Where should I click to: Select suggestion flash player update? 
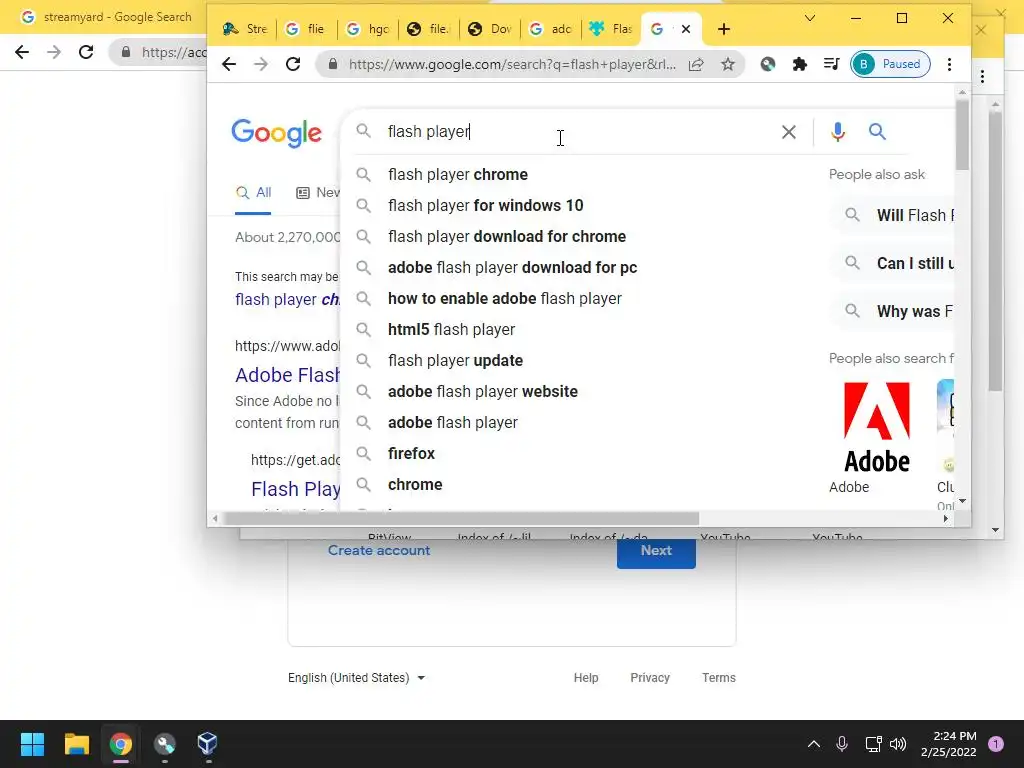[455, 360]
